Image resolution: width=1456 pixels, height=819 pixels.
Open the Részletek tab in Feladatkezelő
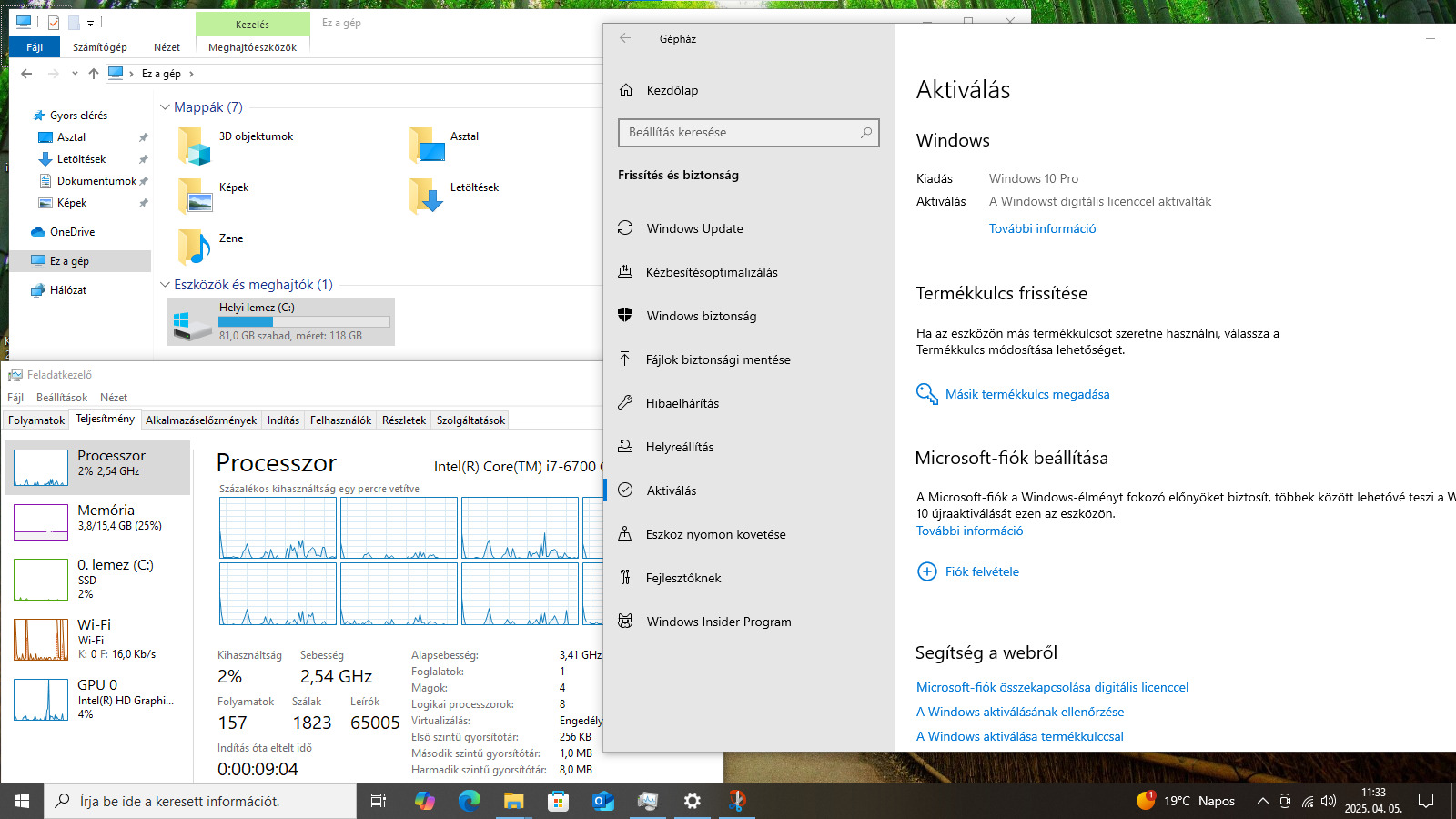[x=404, y=420]
